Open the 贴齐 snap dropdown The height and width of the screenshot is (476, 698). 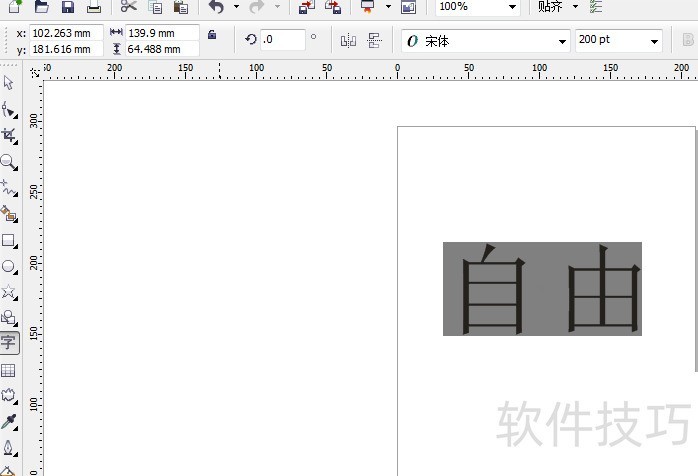[575, 6]
